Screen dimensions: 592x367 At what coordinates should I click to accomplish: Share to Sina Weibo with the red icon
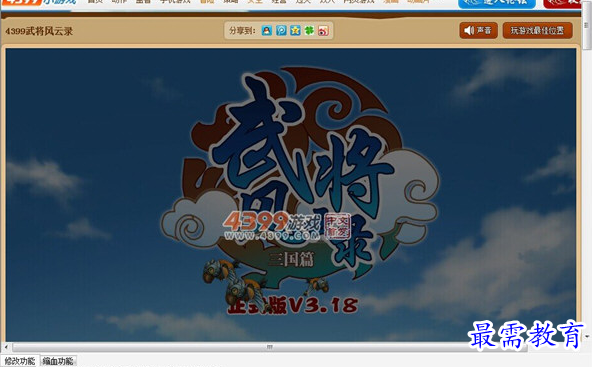[x=324, y=31]
